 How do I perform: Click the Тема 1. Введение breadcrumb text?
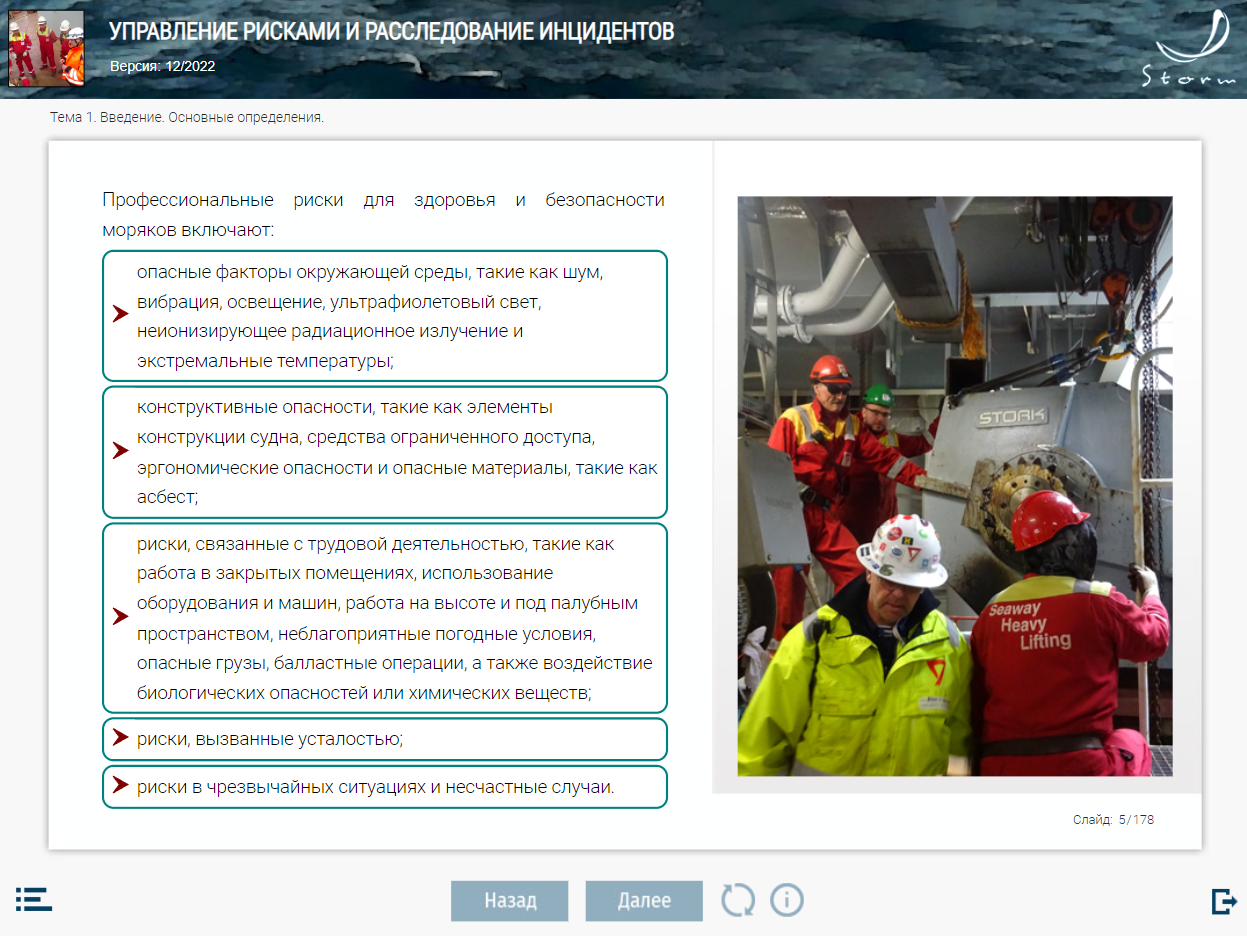(187, 117)
